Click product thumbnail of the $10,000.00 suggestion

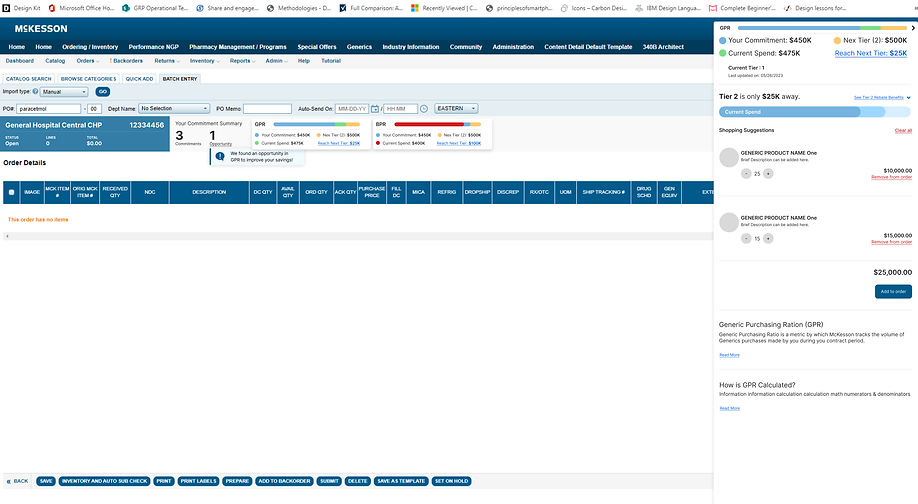tap(728, 157)
